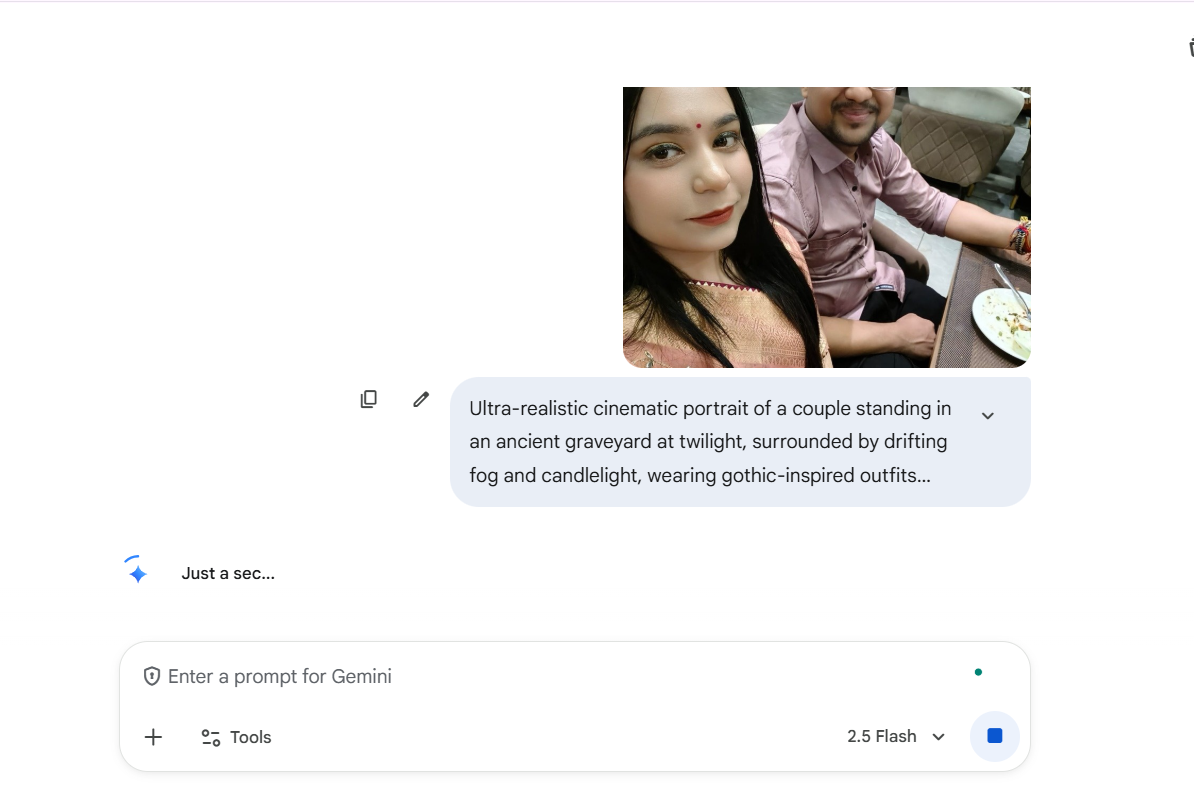Click the green dot in prompt box

[978, 672]
